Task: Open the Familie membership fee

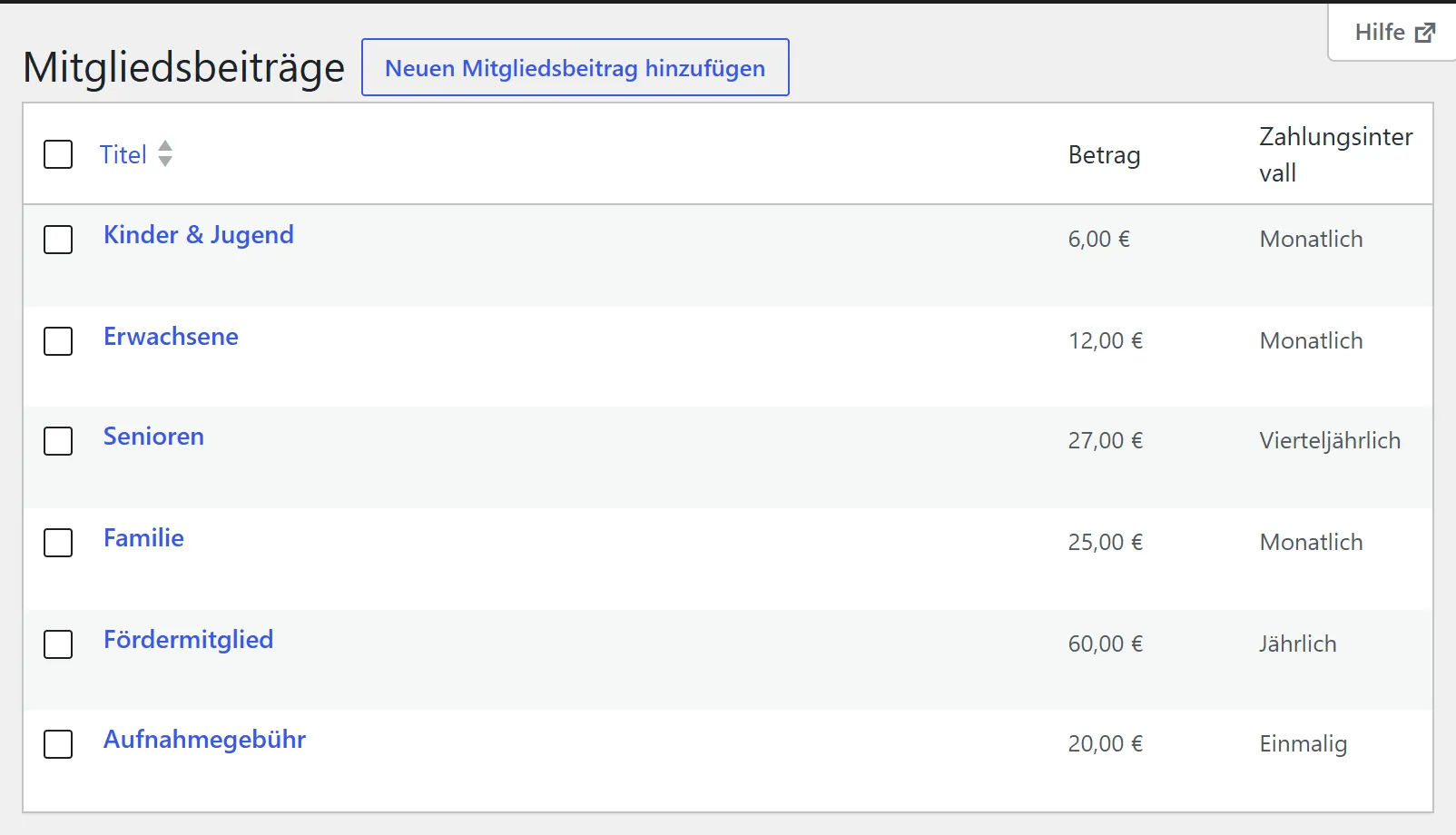Action: [x=143, y=538]
